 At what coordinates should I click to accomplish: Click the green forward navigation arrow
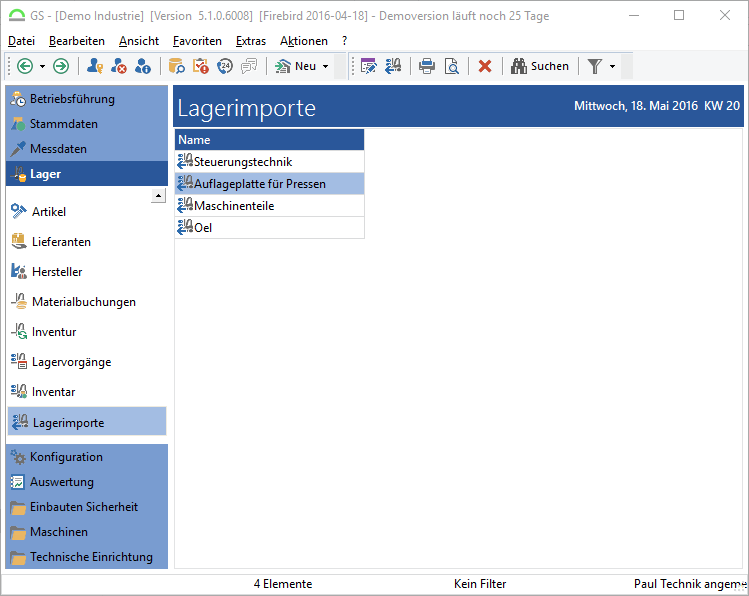tap(61, 66)
